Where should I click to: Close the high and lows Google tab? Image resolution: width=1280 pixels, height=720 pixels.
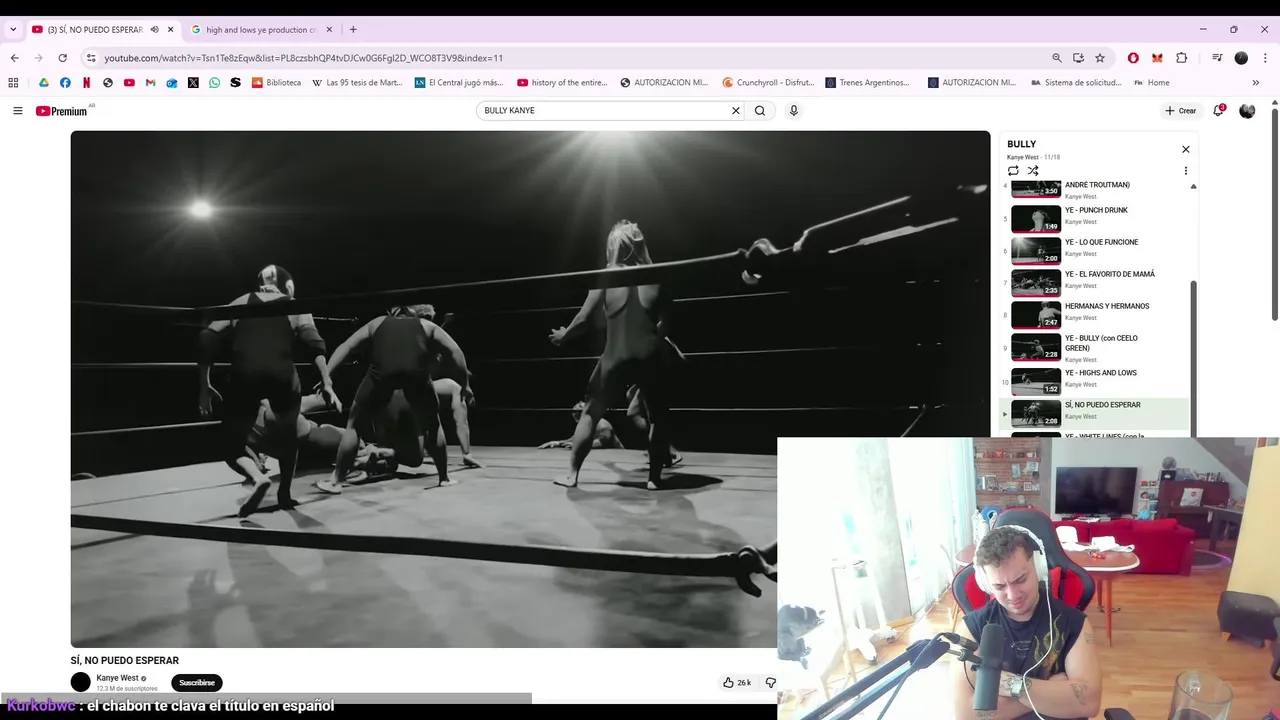[329, 30]
